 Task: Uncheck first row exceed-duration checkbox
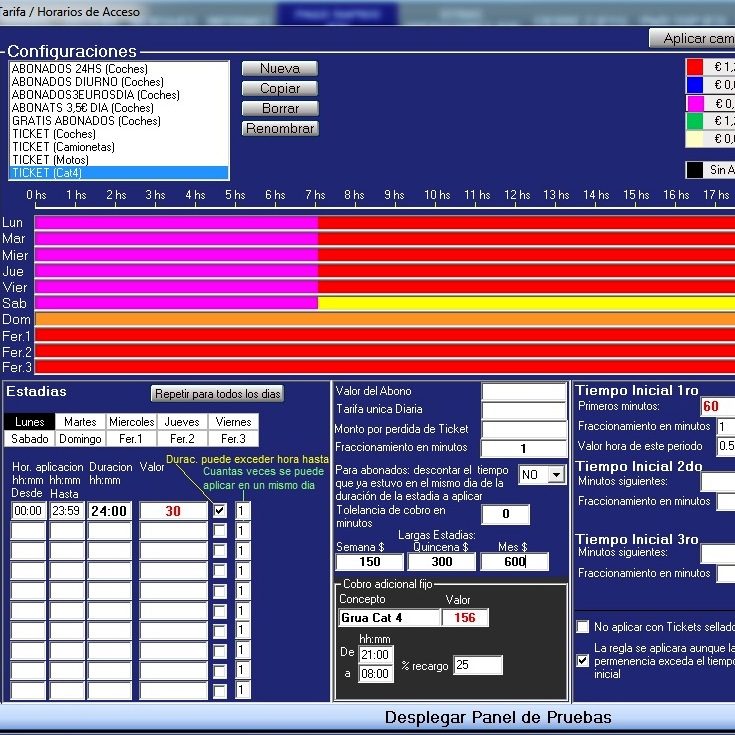tap(220, 511)
